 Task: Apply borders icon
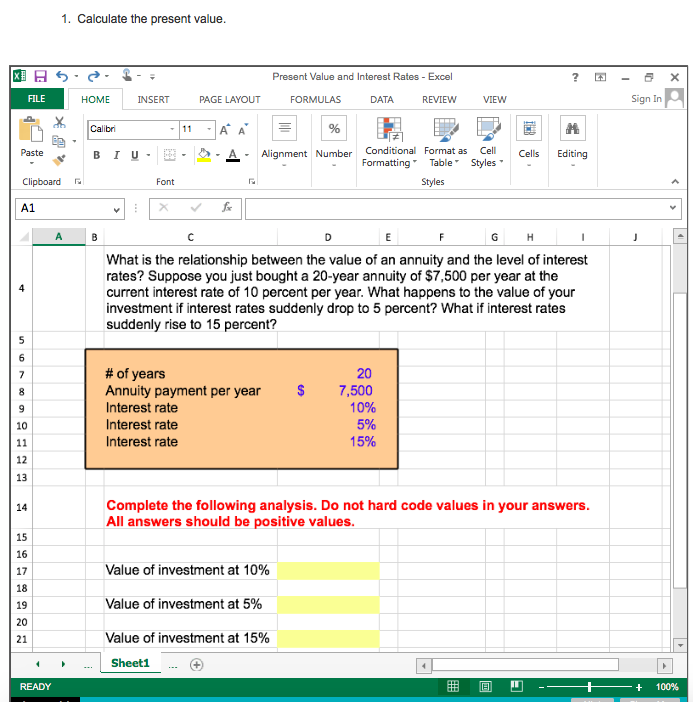(x=170, y=155)
